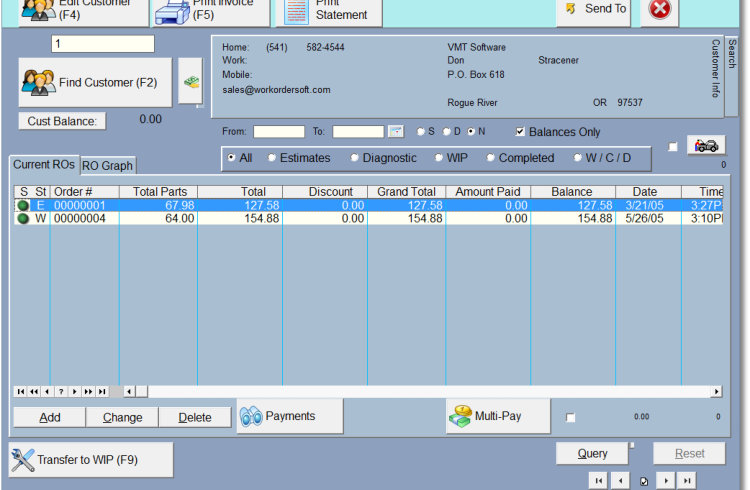
Task: Open Multi-Pay with the coins icon
Action: click(x=461, y=416)
